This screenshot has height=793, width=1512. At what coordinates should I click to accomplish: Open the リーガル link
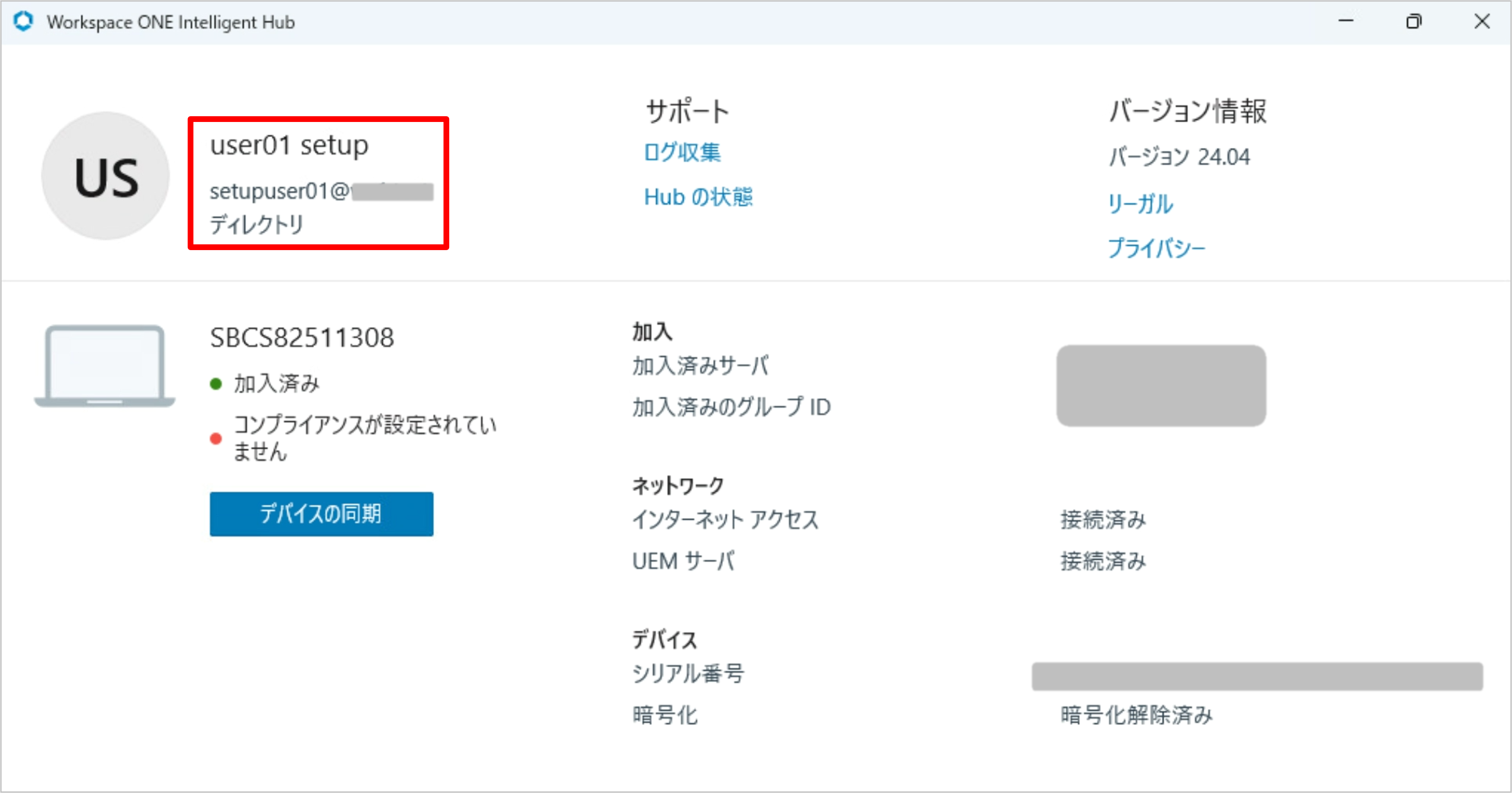point(1140,204)
